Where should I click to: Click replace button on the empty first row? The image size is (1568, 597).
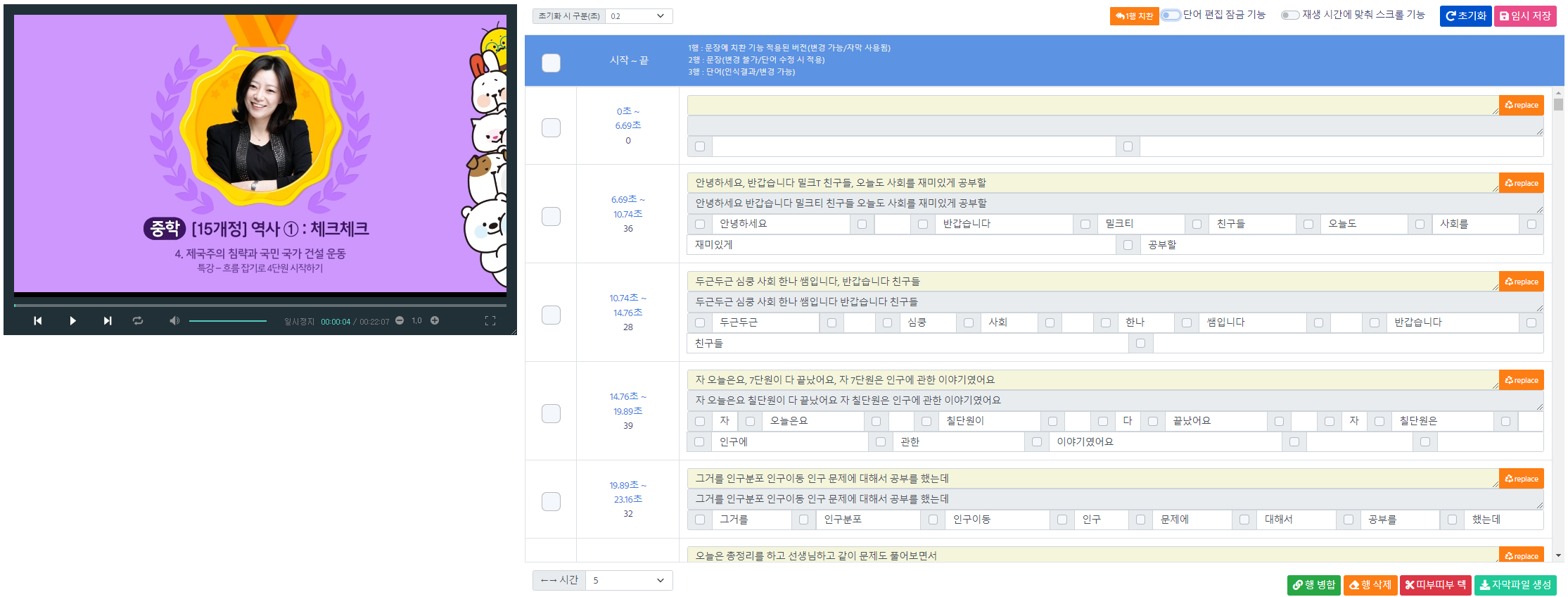1521,105
